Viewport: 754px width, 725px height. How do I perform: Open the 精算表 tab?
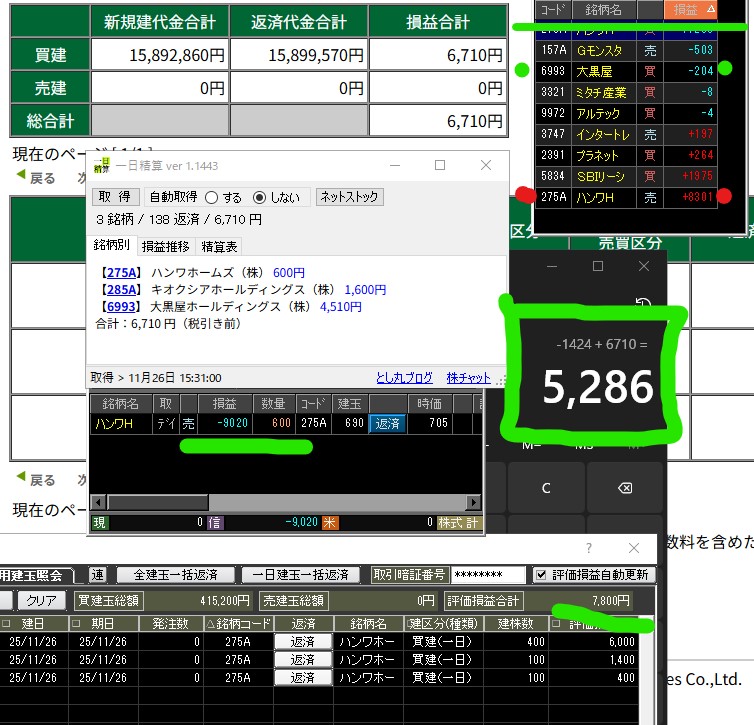(x=218, y=246)
